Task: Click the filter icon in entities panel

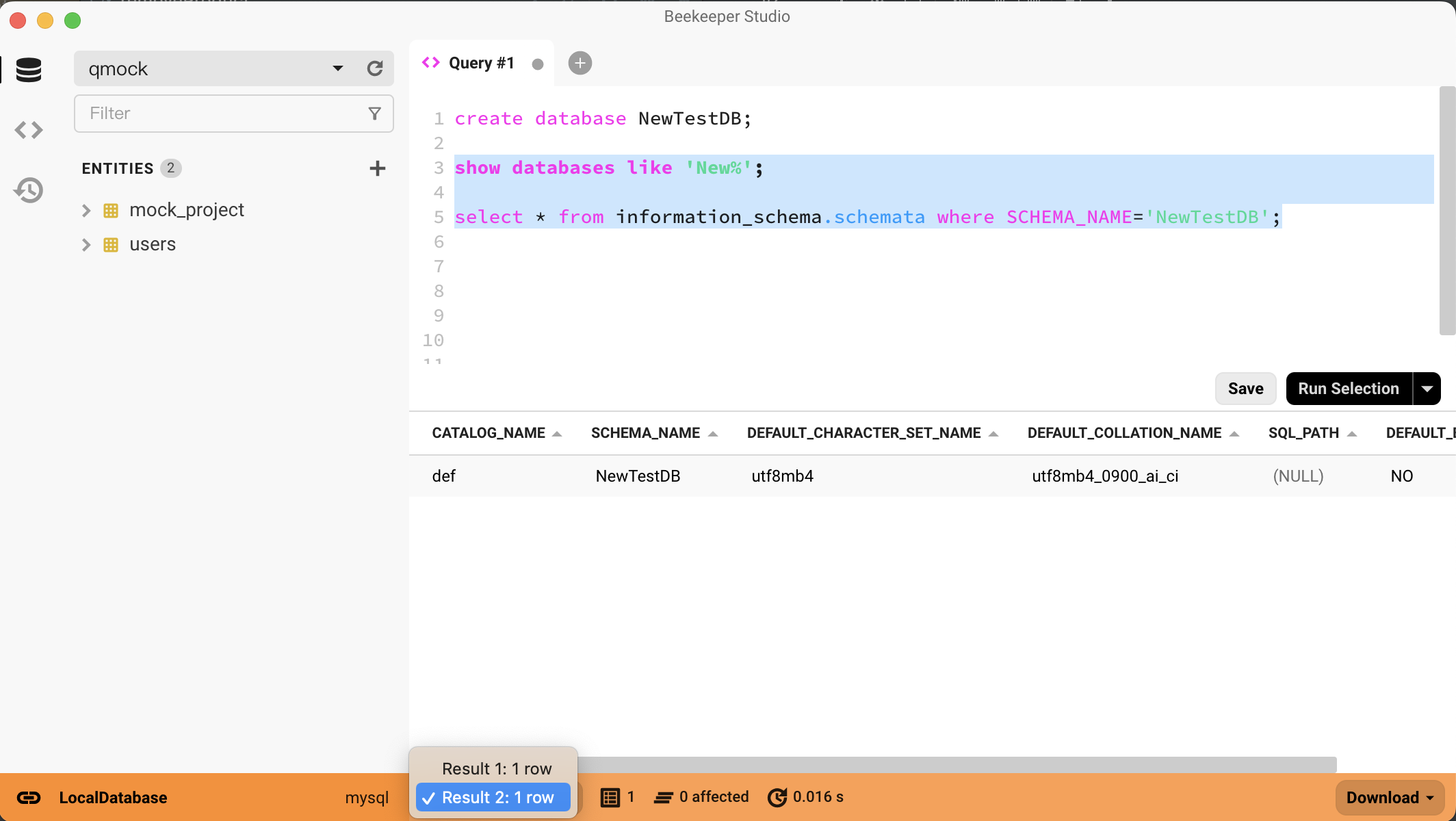Action: tap(374, 113)
